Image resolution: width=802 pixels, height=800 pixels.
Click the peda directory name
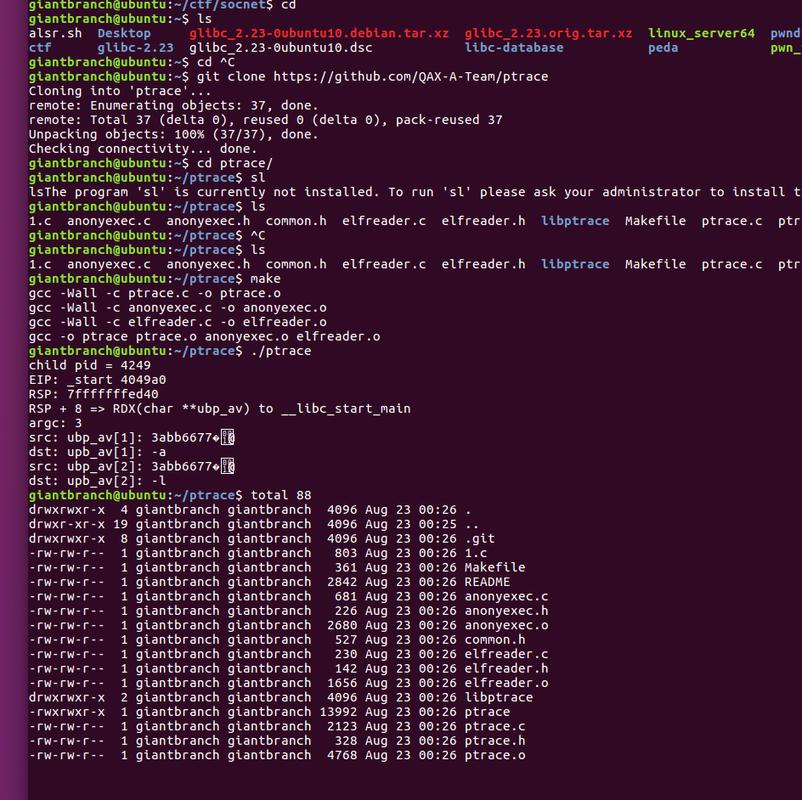tap(663, 47)
